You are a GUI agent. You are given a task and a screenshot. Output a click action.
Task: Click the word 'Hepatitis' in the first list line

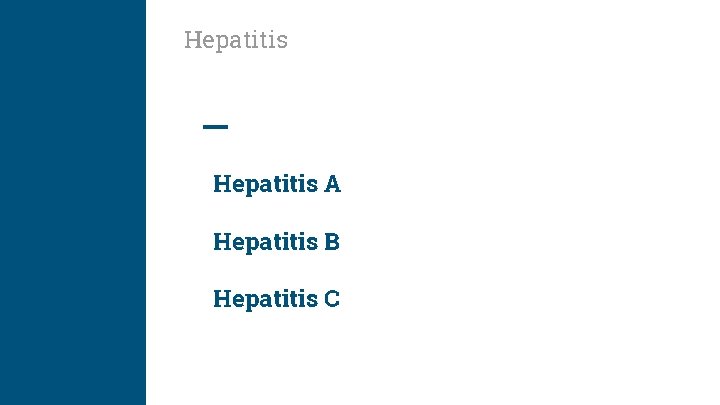(265, 184)
